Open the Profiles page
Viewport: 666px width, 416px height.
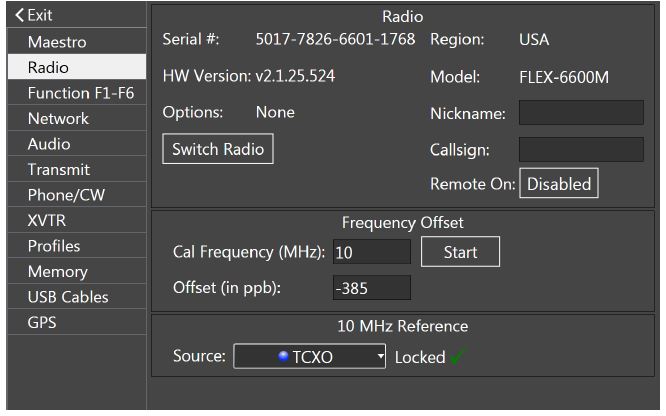[77, 246]
